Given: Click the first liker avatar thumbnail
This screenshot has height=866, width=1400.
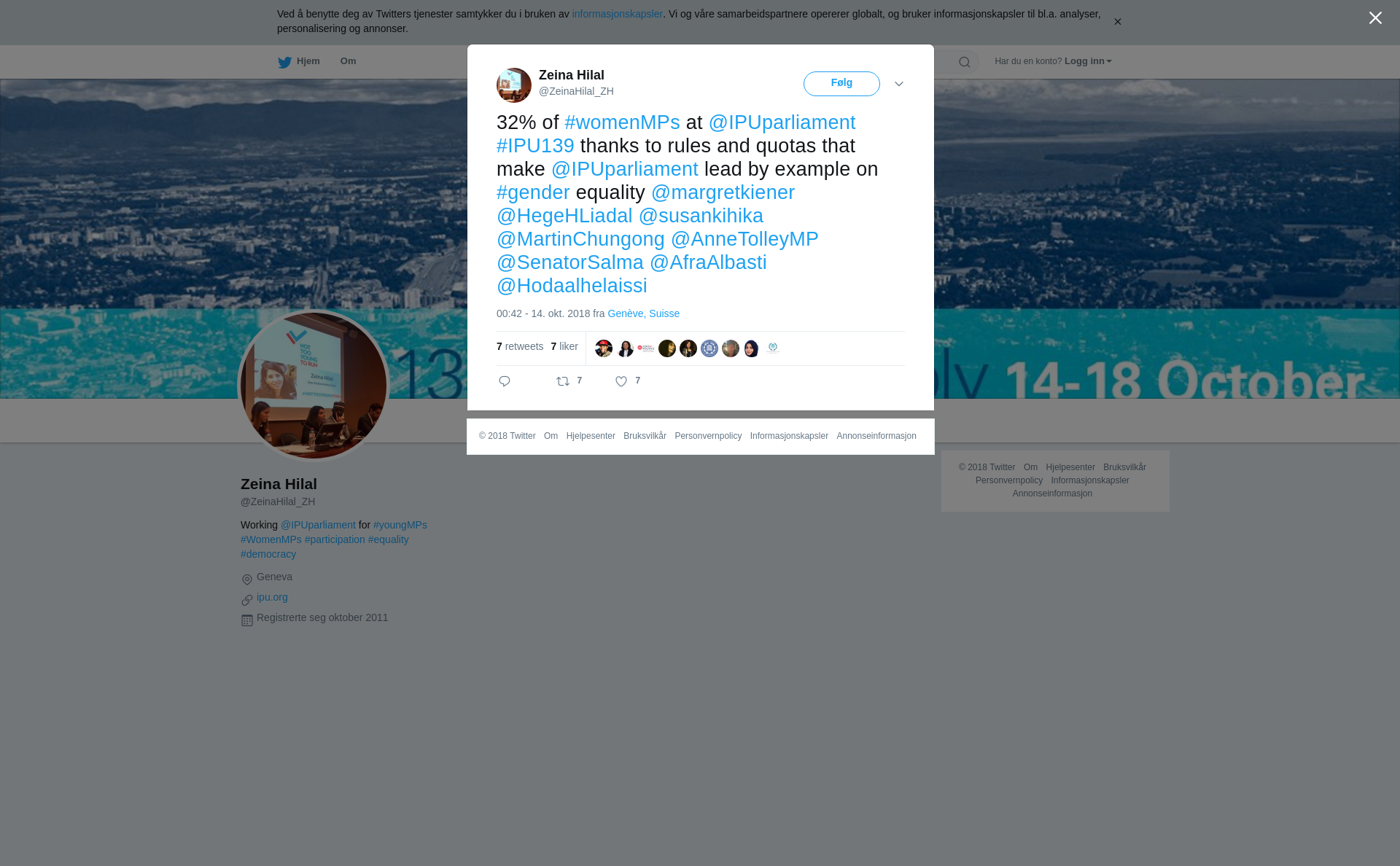Looking at the screenshot, I should click(604, 348).
